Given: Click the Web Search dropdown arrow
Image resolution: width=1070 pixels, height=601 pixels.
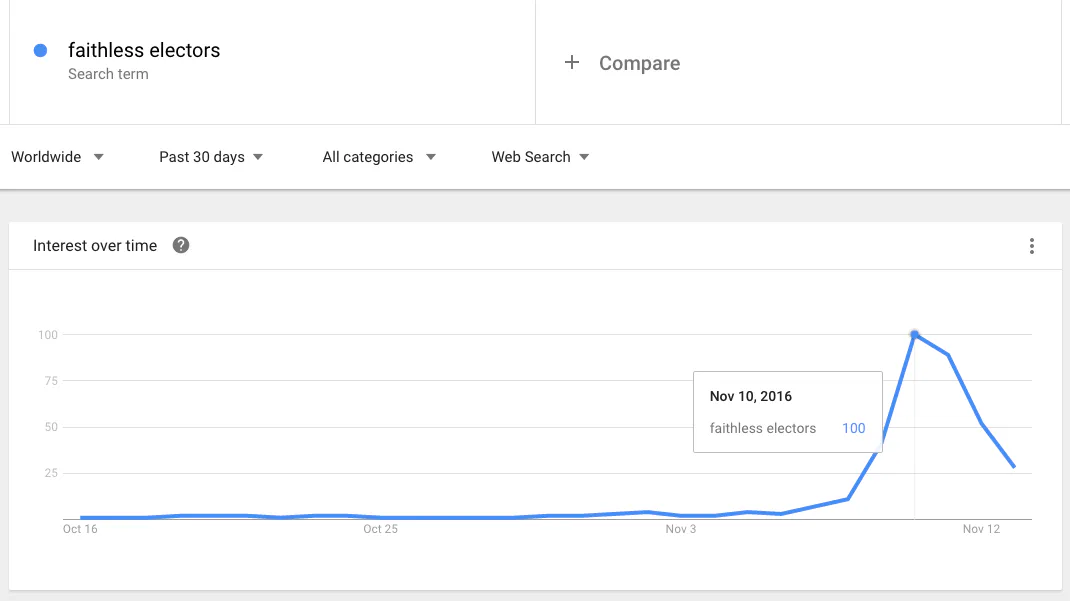Looking at the screenshot, I should (x=584, y=157).
